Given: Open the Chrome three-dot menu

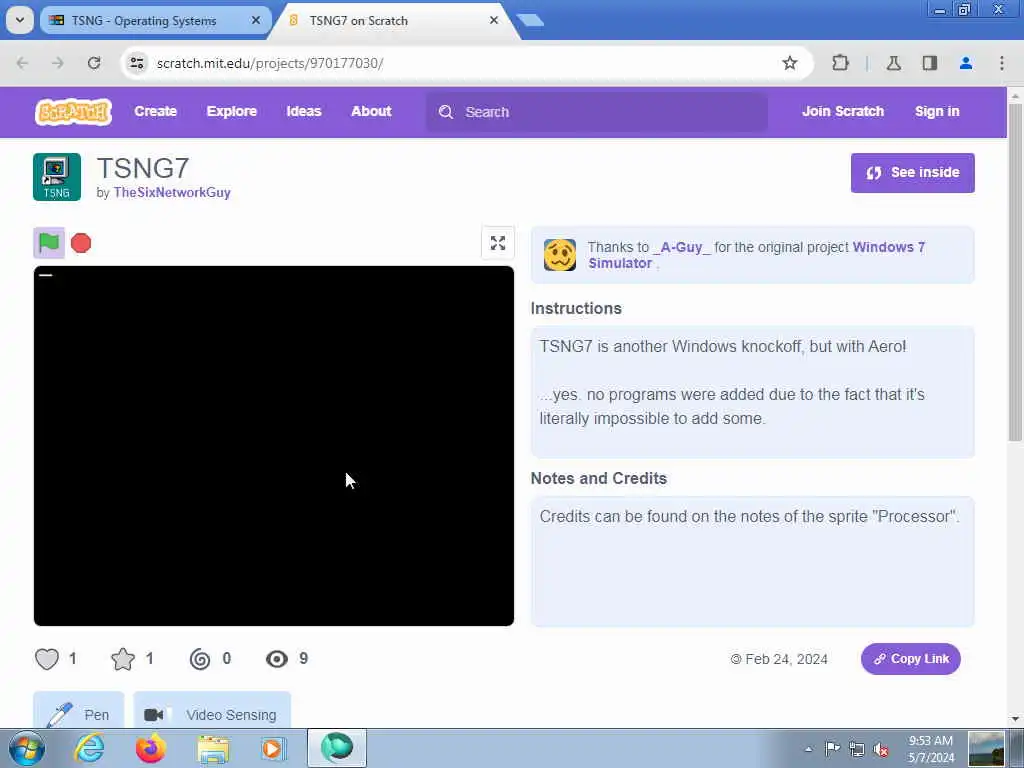Looking at the screenshot, I should [x=1002, y=63].
